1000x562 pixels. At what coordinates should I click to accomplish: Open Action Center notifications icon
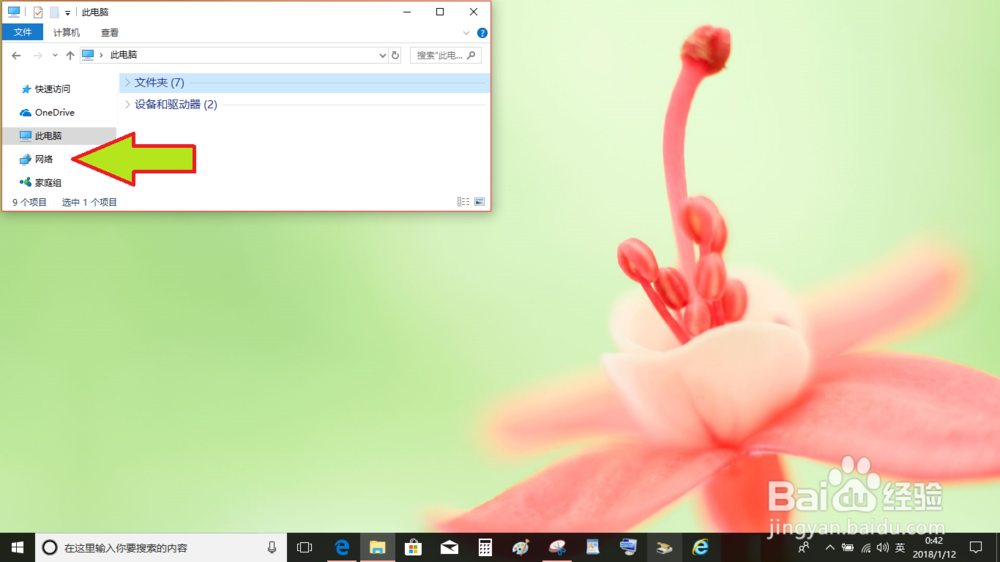click(976, 547)
